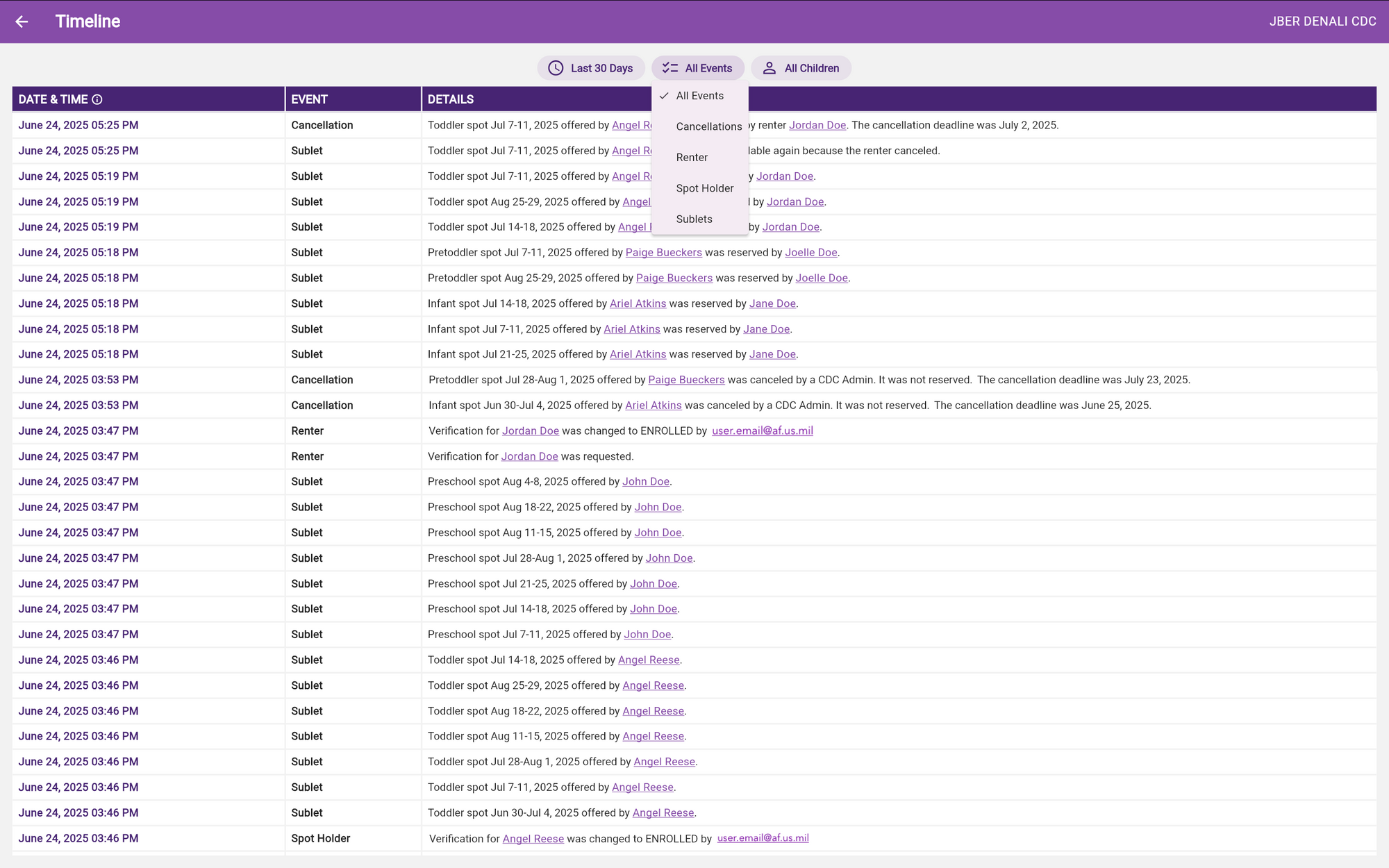1389x868 pixels.
Task: Click the Timeline page title
Action: coord(88,22)
